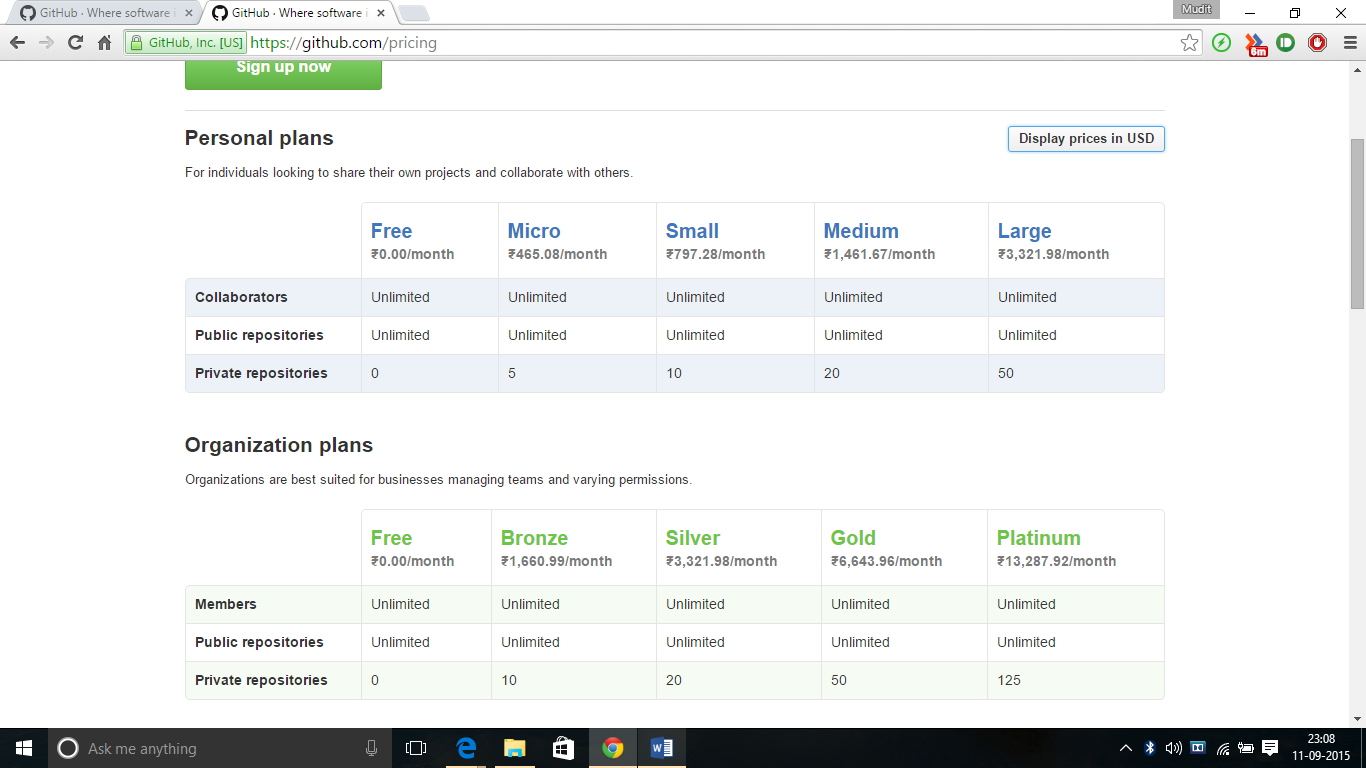Open the Action Center notifications icon
This screenshot has width=1366, height=768.
1270,748
